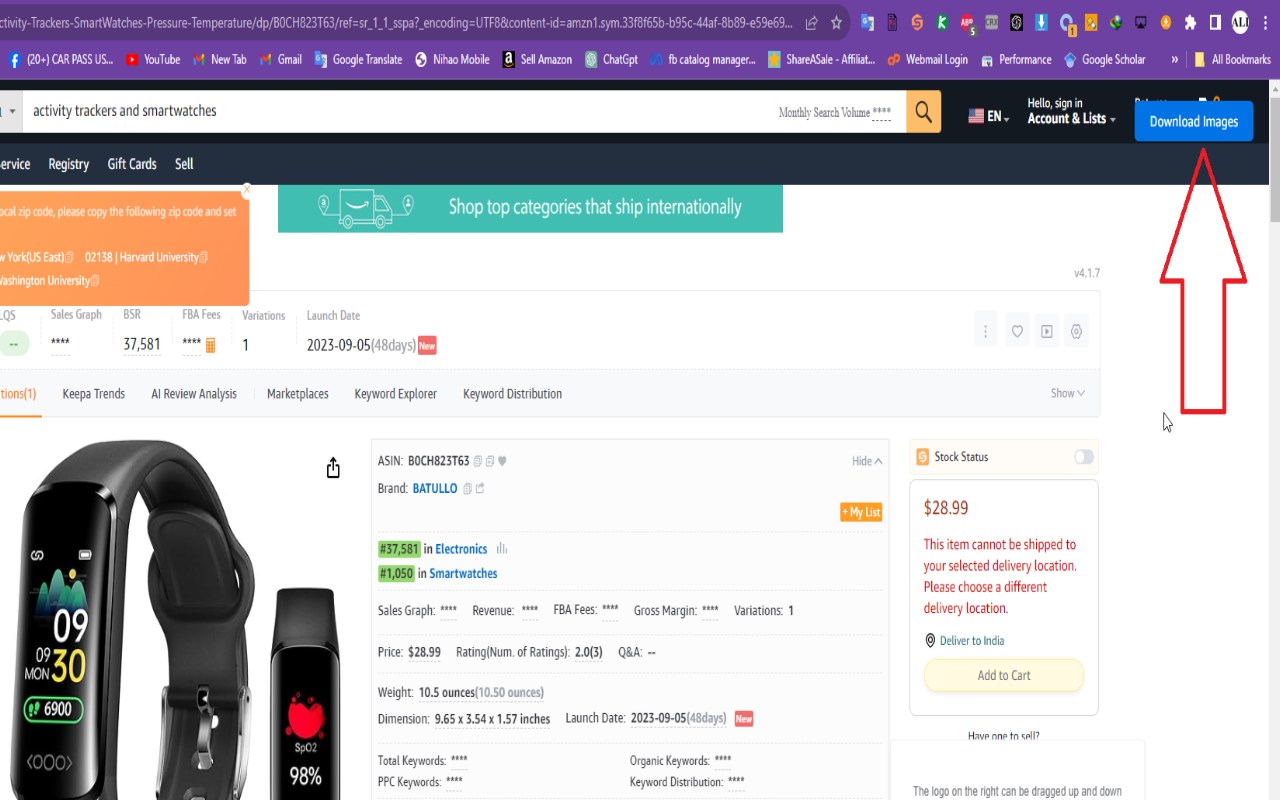Screen dimensions: 1280x800
Task: Open the share page icon in address bar
Action: [811, 22]
